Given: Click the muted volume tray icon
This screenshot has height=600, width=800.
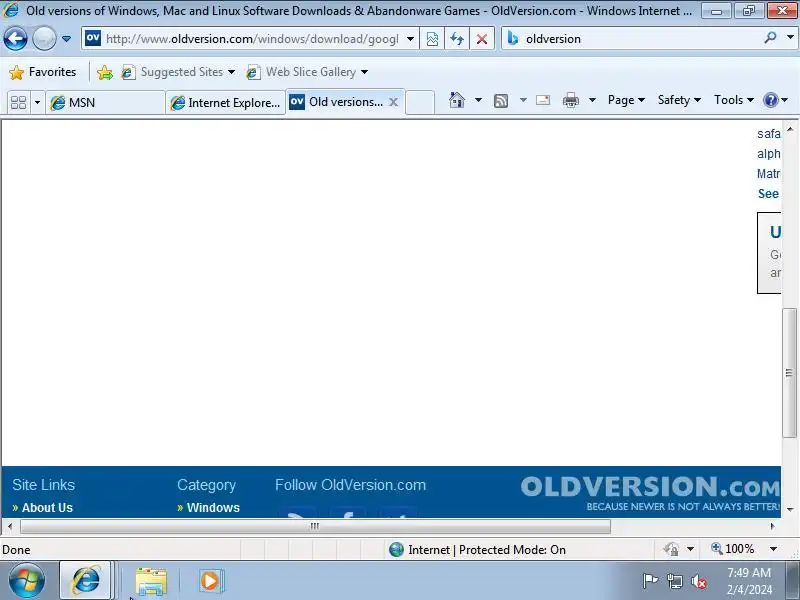Looking at the screenshot, I should coord(698,581).
